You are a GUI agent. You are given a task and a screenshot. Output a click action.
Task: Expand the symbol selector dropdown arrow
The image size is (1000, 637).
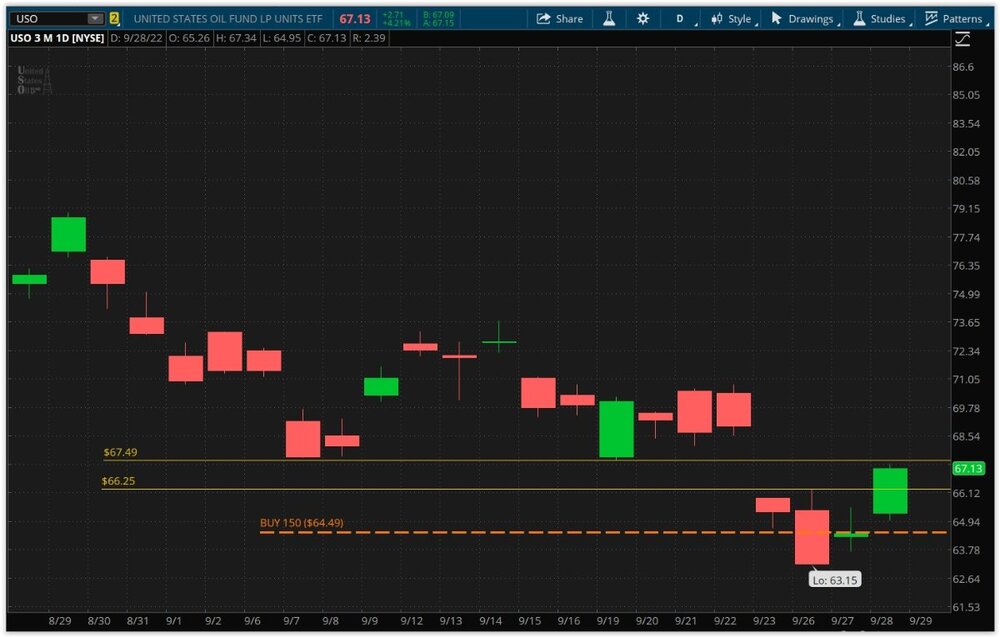(x=94, y=19)
